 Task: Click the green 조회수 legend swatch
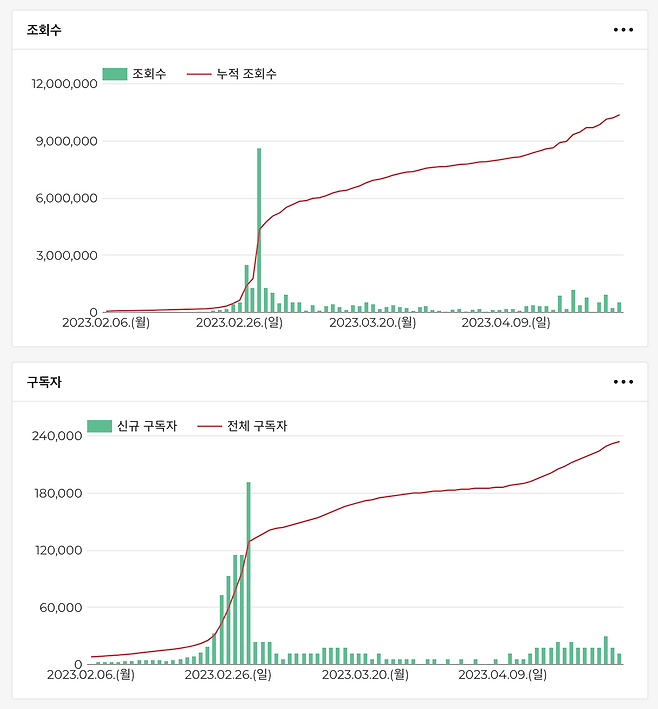115,74
